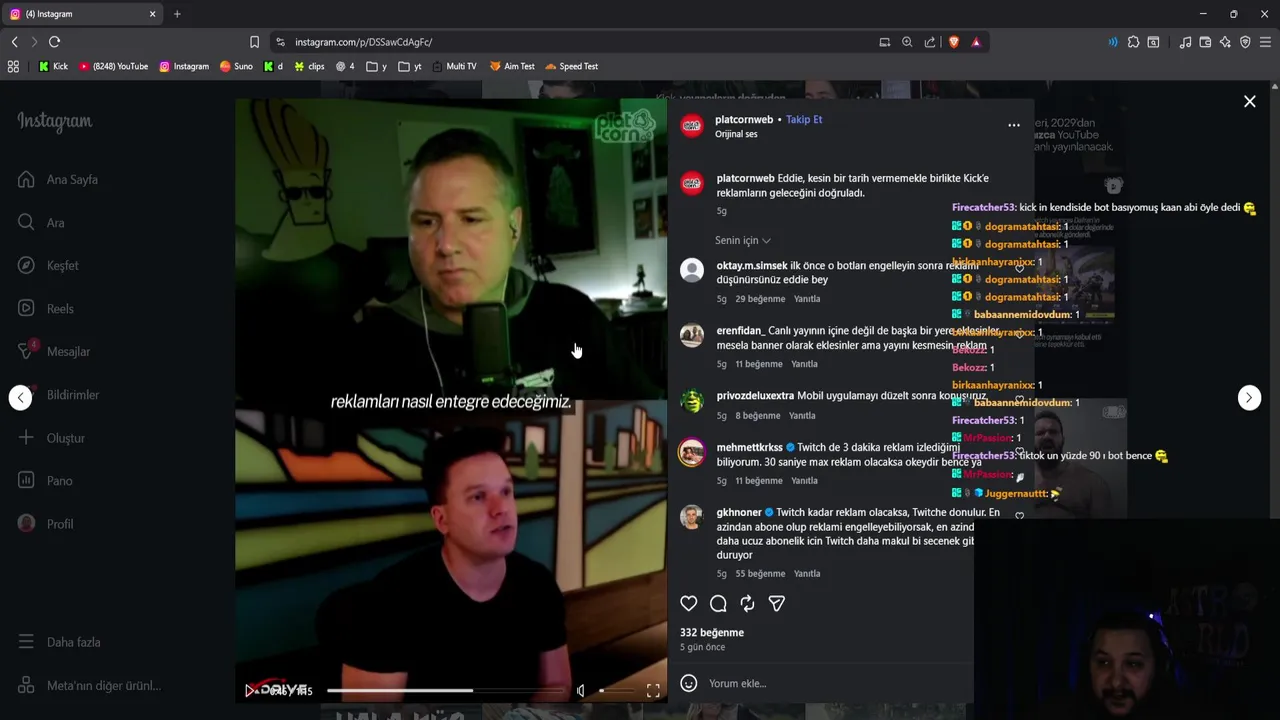The image size is (1280, 720).
Task: Expand the yt bookmarks folder
Action: (410, 67)
